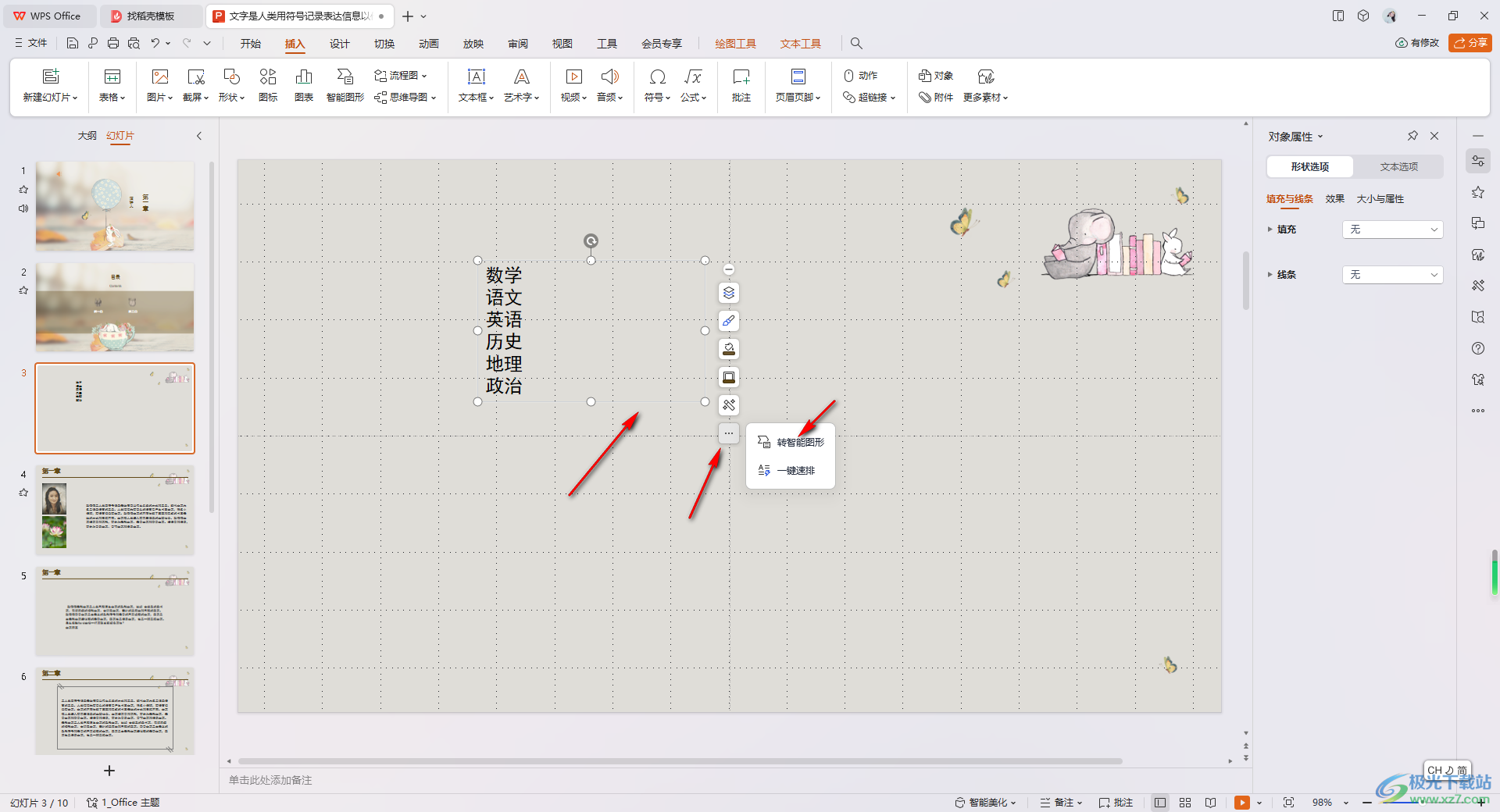This screenshot has width=1500, height=812.
Task: Click the pen style floating icon
Action: (x=729, y=321)
